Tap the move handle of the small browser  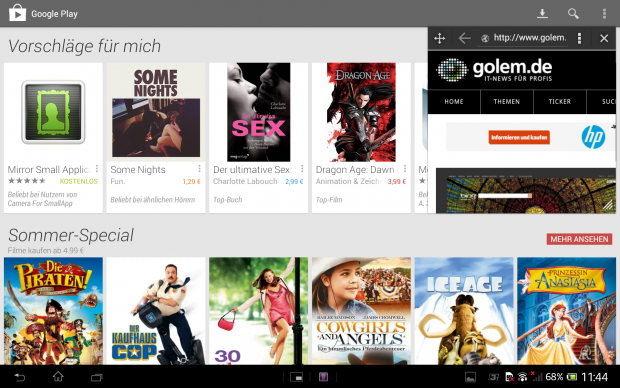(x=439, y=38)
